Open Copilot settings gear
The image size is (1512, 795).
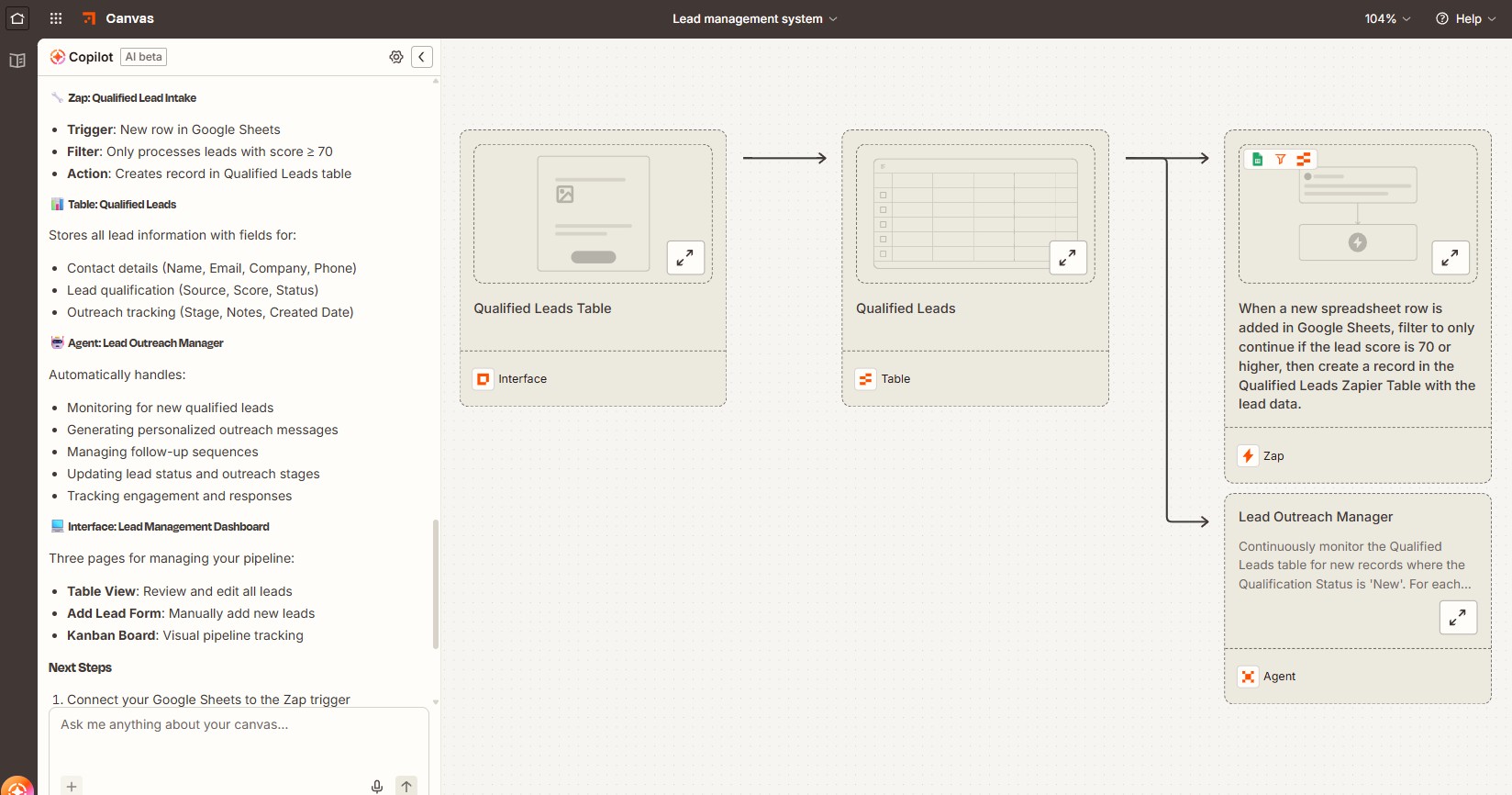[396, 57]
